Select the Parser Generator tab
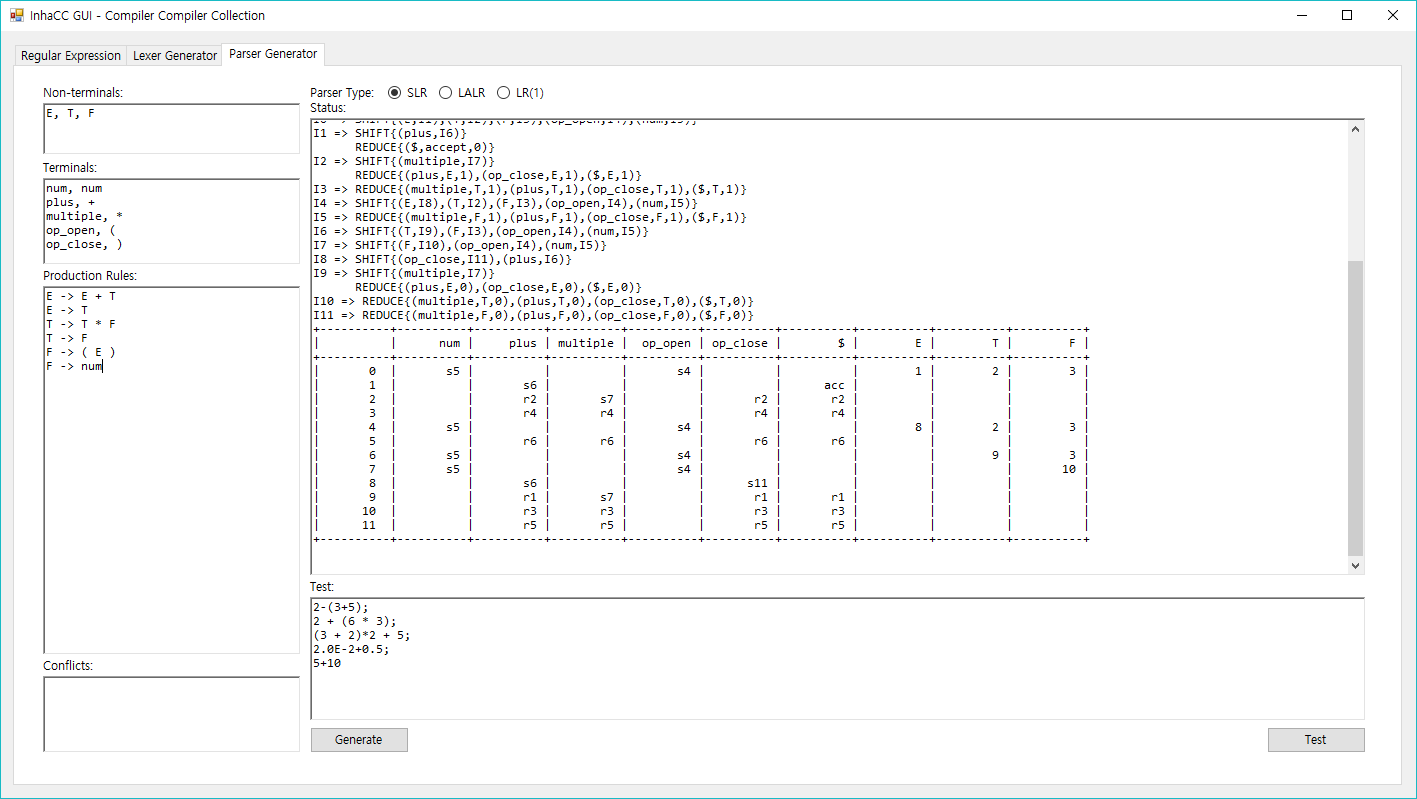 273,54
